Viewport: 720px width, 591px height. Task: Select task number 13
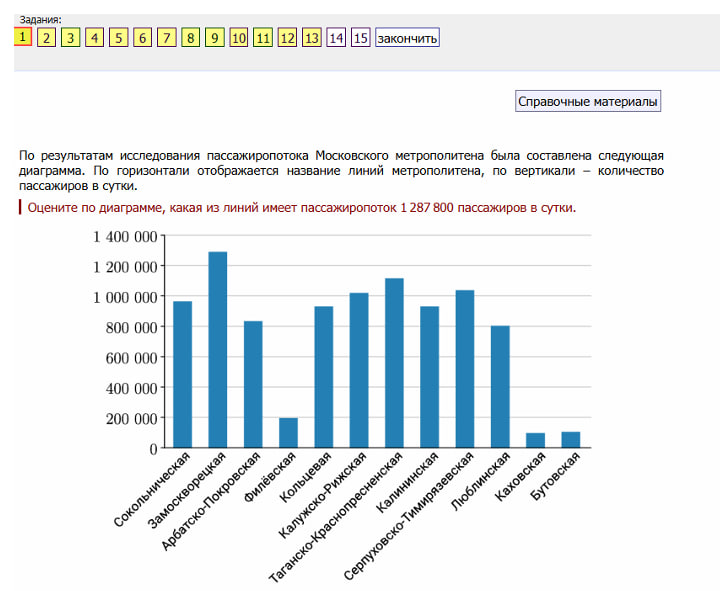click(312, 38)
